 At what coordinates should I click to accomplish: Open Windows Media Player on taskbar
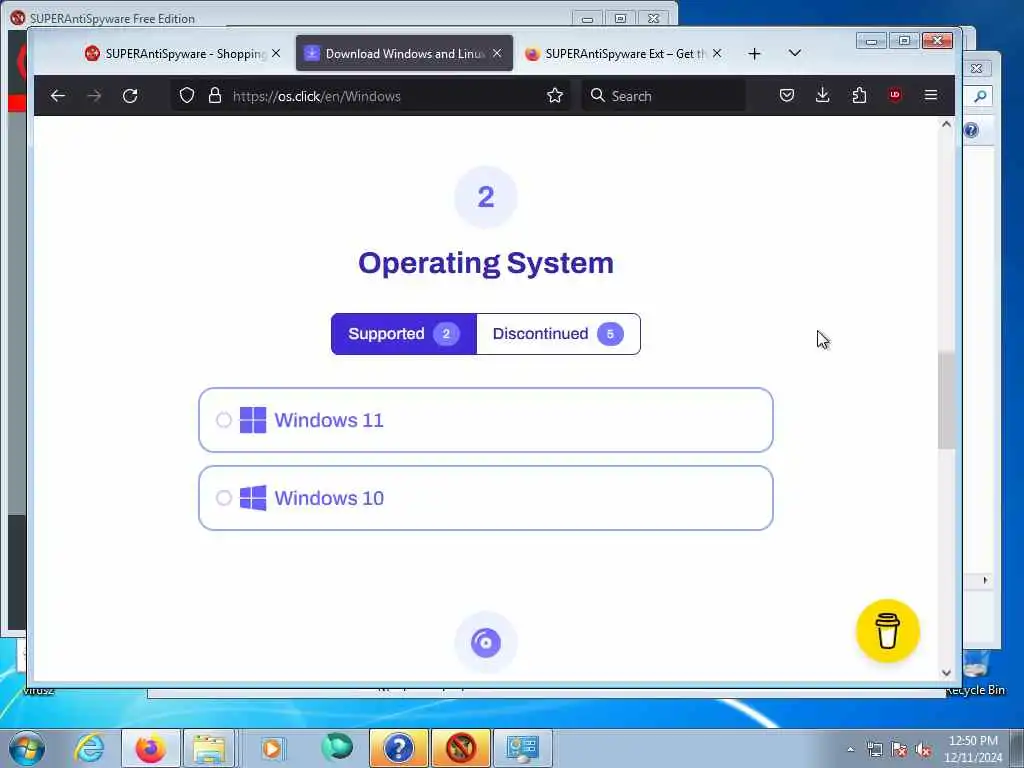click(x=273, y=748)
